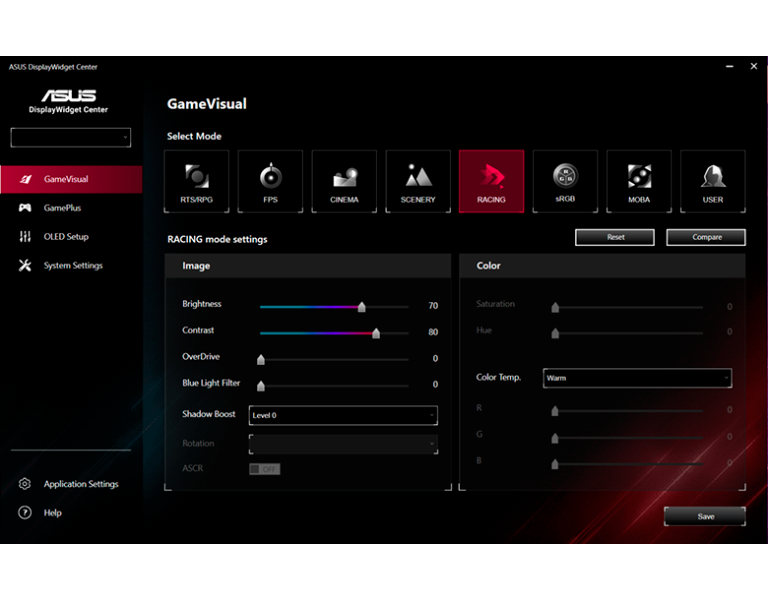Screen dimensions: 768x600
Task: Click the Contrast slider handle
Action: pos(376,334)
